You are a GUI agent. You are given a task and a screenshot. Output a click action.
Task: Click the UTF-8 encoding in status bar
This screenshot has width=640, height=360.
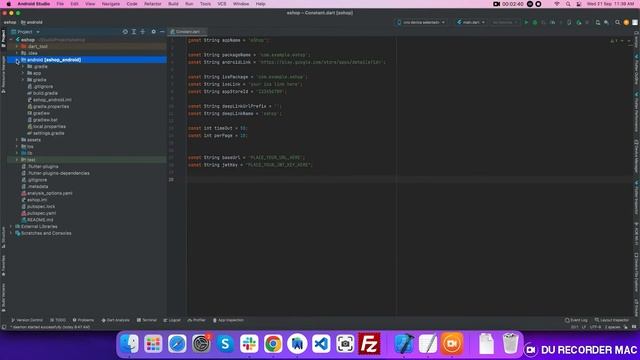tap(596, 327)
